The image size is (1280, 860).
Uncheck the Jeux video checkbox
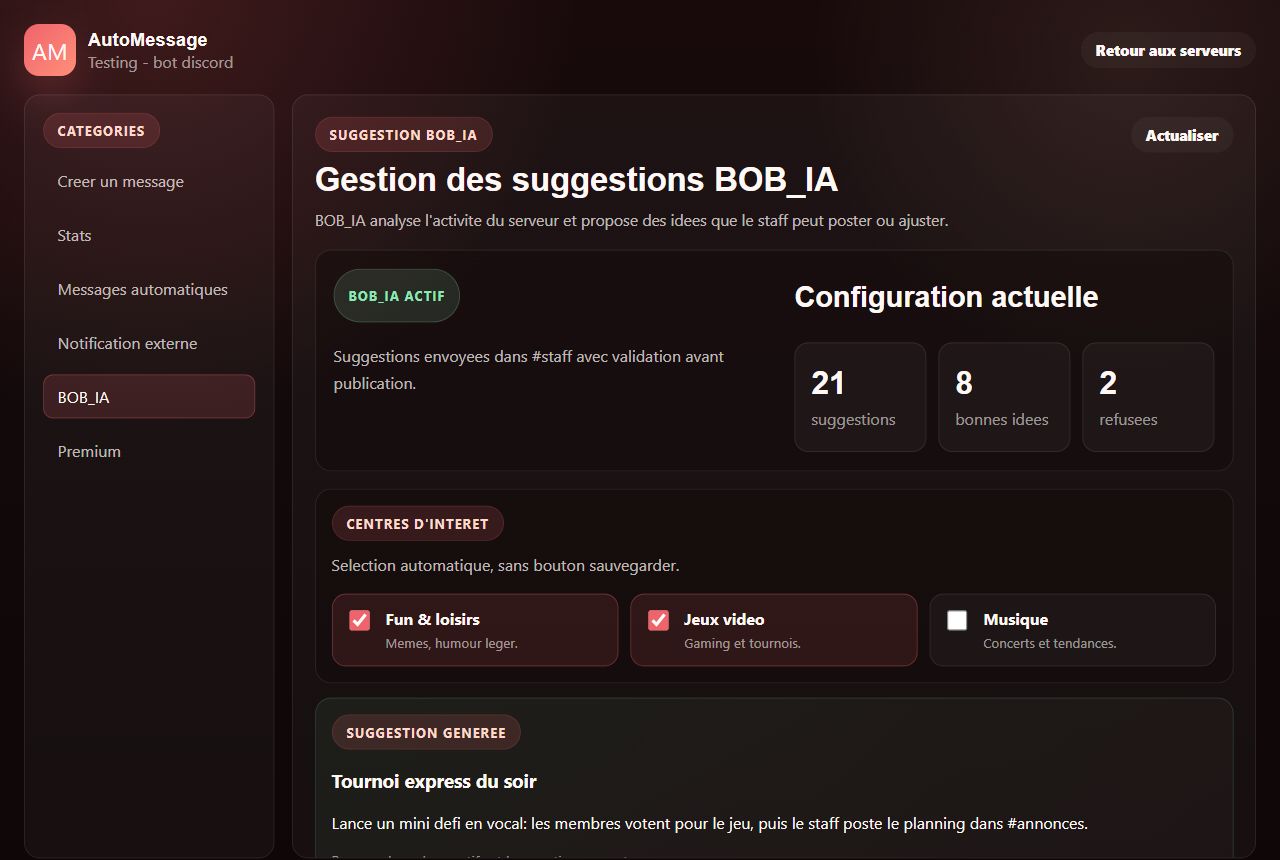[x=658, y=620]
